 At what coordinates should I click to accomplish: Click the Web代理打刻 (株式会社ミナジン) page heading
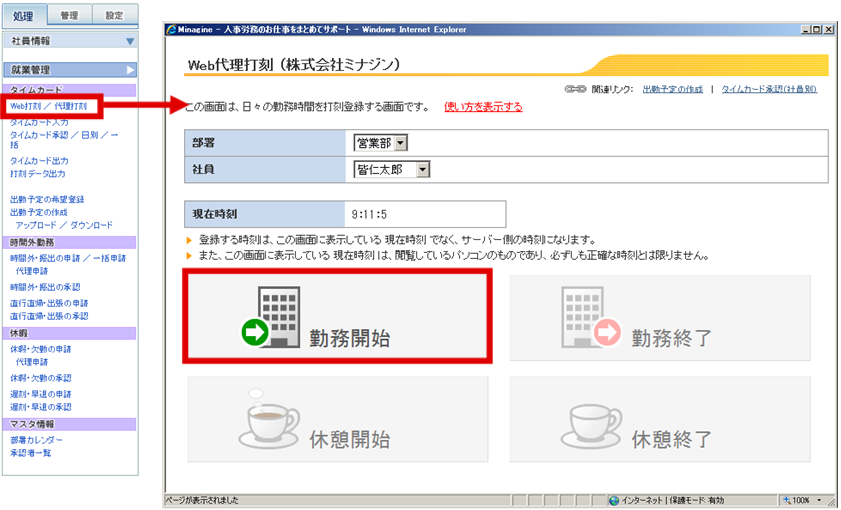[294, 65]
